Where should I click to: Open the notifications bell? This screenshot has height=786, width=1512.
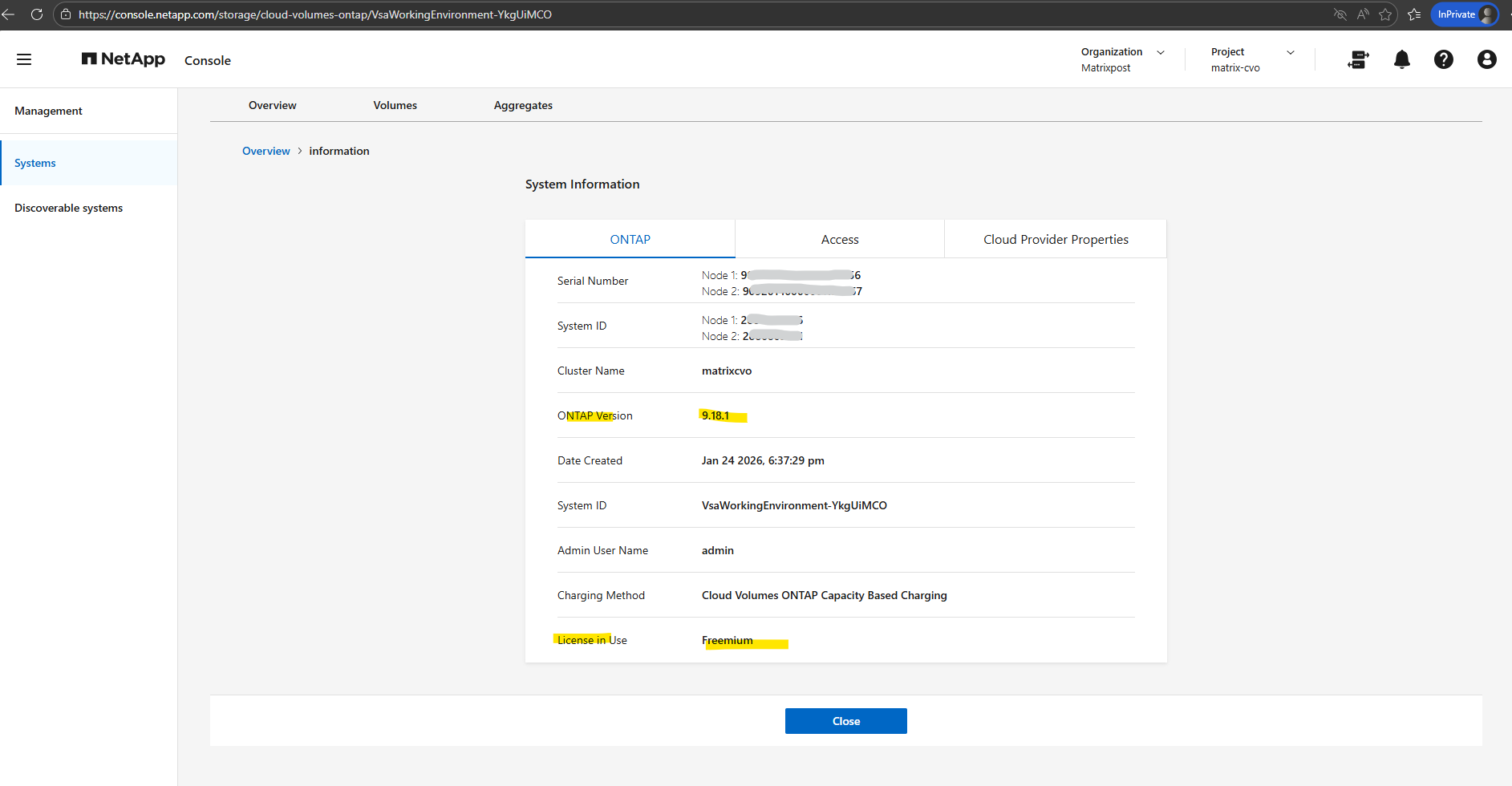point(1401,59)
